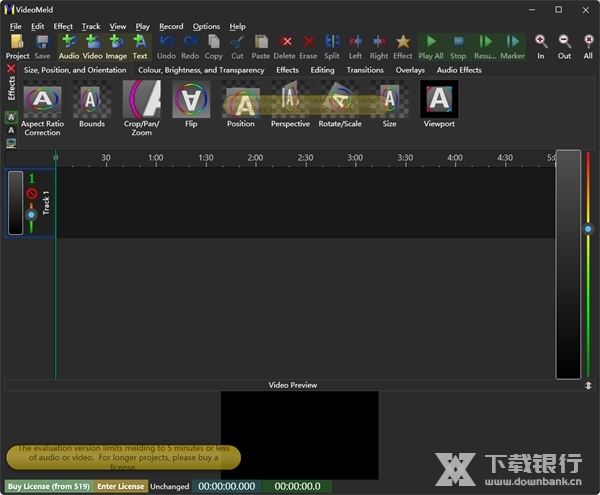The height and width of the screenshot is (495, 600).
Task: Switch to the Transitions tab
Action: tap(365, 70)
